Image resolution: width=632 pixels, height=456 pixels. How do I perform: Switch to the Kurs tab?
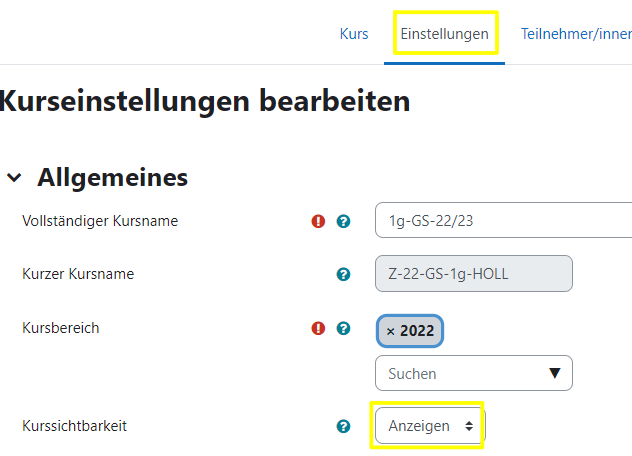(x=354, y=34)
